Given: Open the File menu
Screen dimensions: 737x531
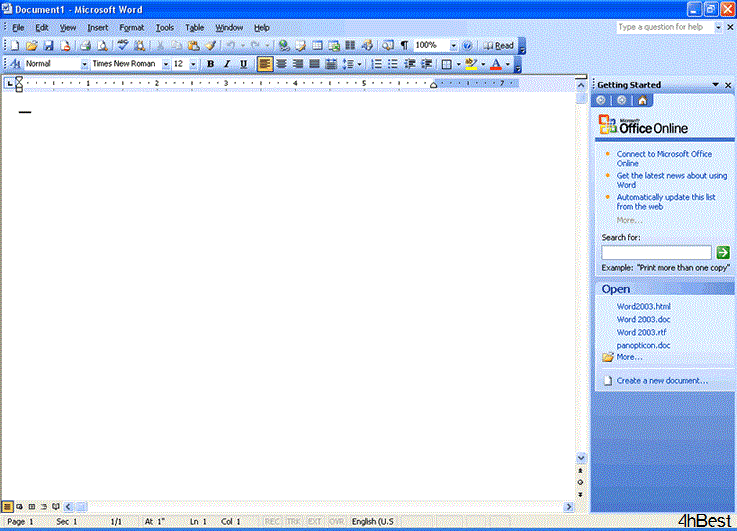Looking at the screenshot, I should tap(18, 28).
